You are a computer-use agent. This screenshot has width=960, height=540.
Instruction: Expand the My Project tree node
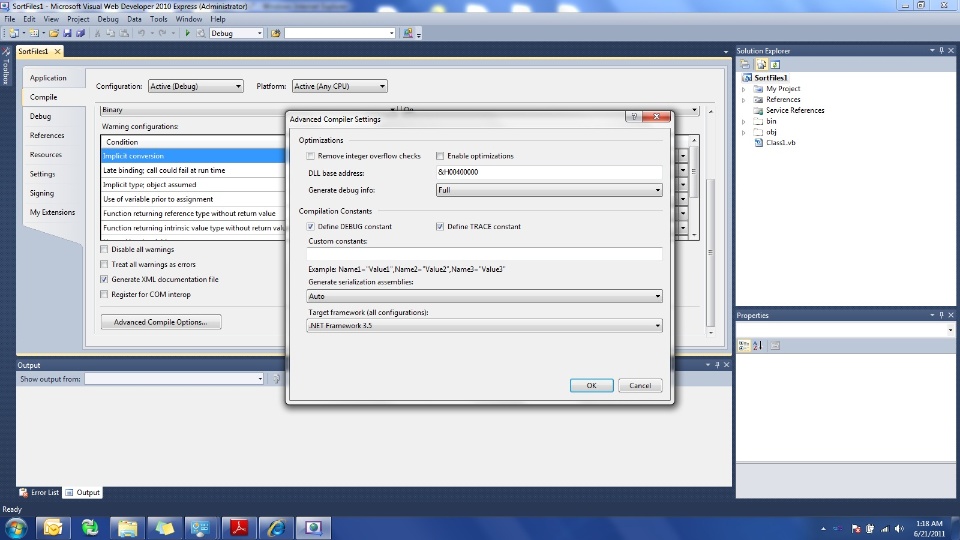[744, 89]
